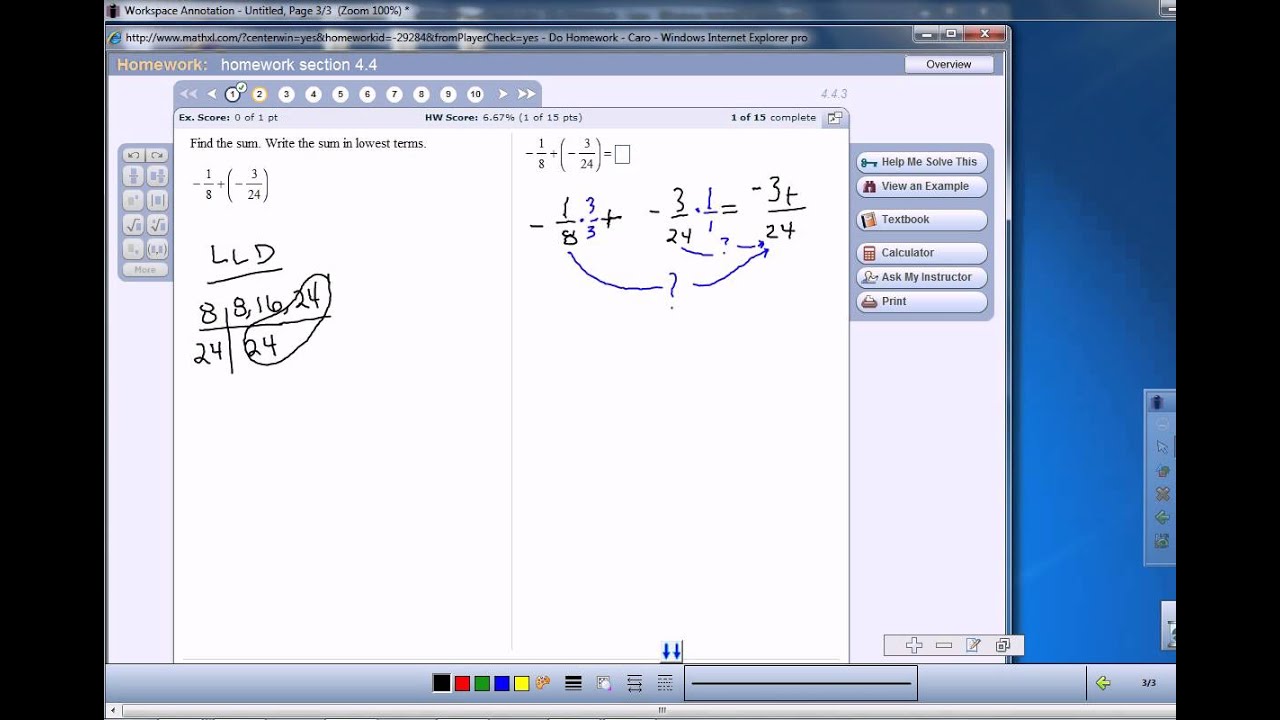The width and height of the screenshot is (1280, 720).
Task: Open popup window icon beside score bar
Action: pyautogui.click(x=835, y=117)
